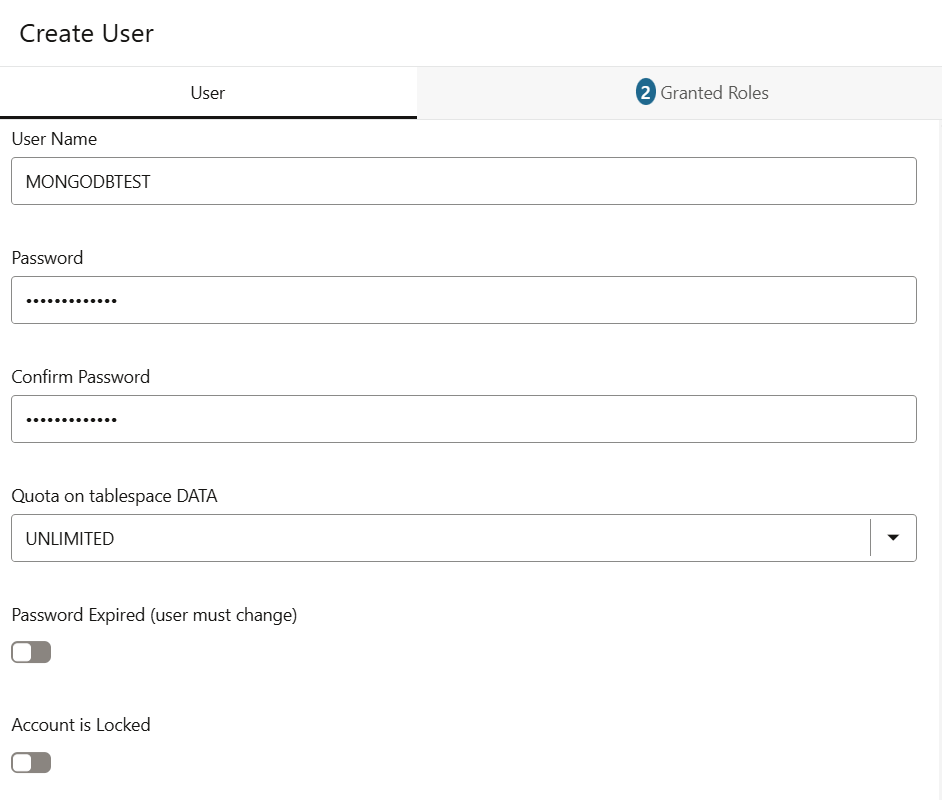Enable the Password Expired toggle
Image resolution: width=942 pixels, height=800 pixels.
[x=31, y=653]
